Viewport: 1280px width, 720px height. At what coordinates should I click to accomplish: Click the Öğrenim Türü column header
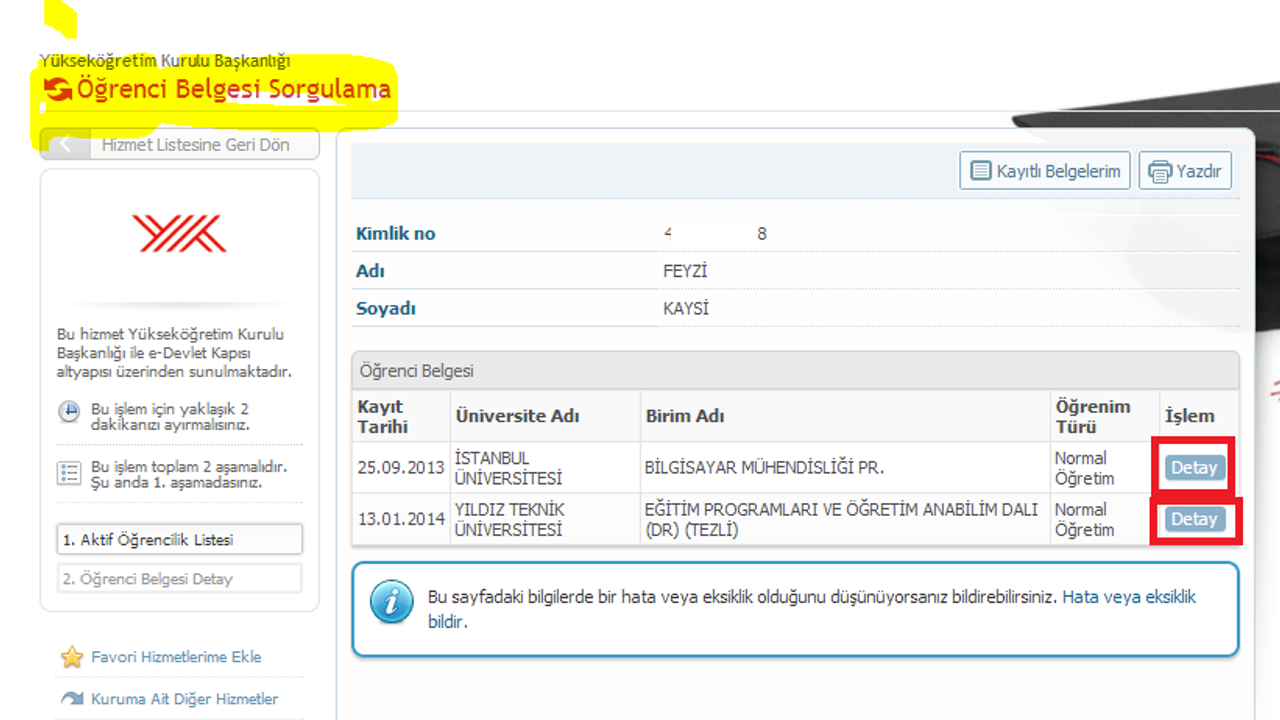point(1092,416)
